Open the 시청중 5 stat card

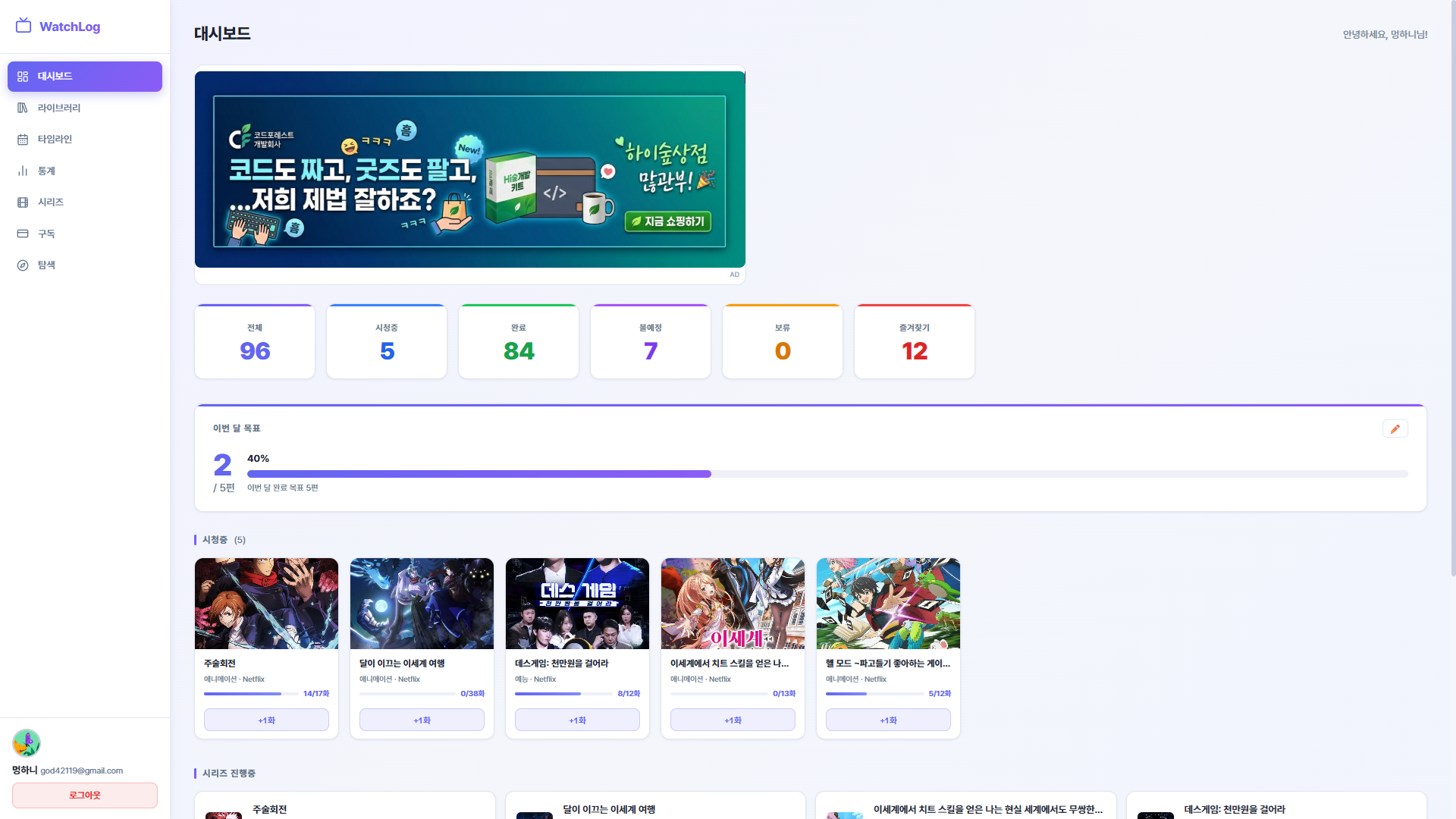pos(387,341)
